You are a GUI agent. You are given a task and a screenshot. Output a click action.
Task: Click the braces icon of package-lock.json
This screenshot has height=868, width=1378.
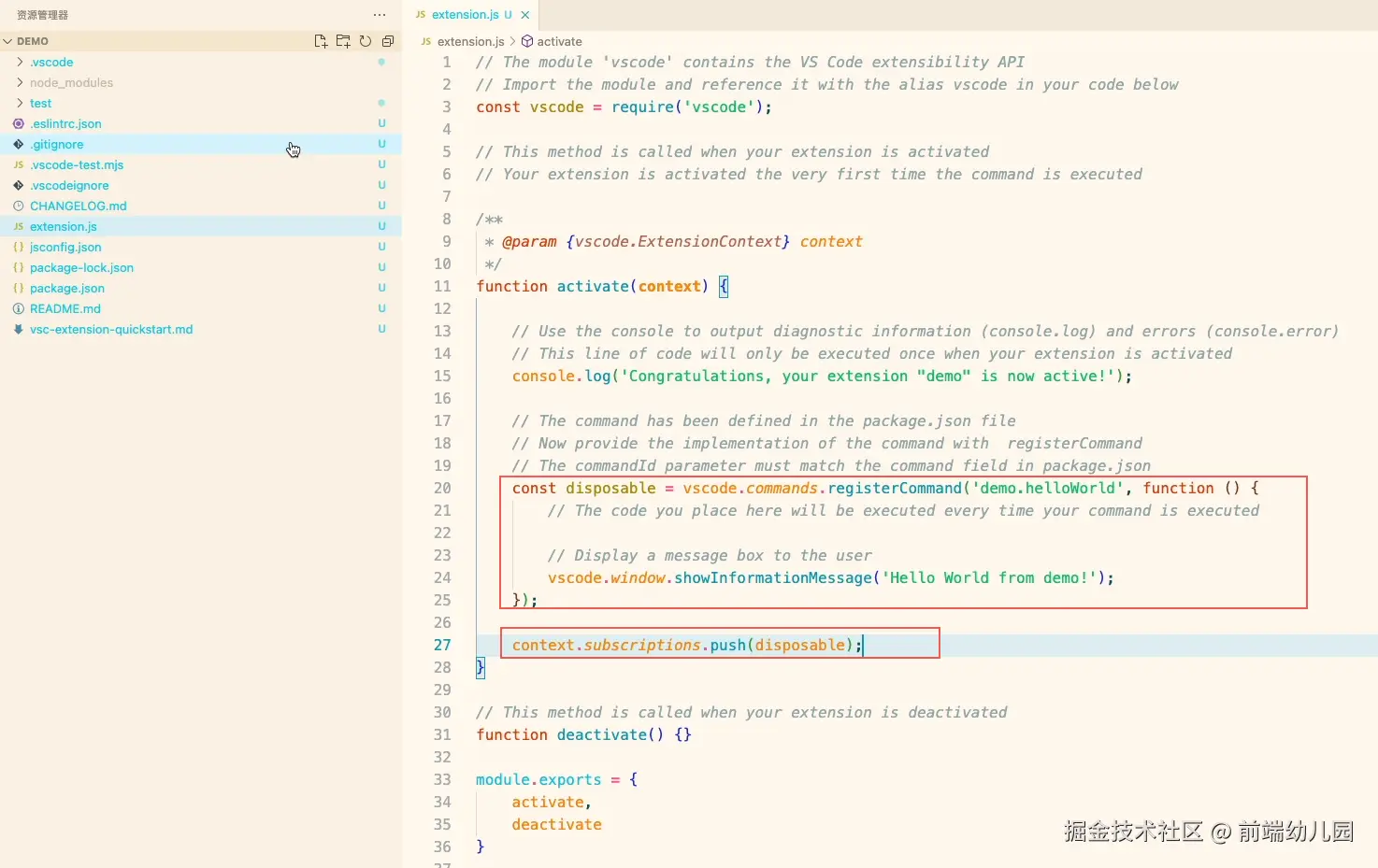pos(19,267)
